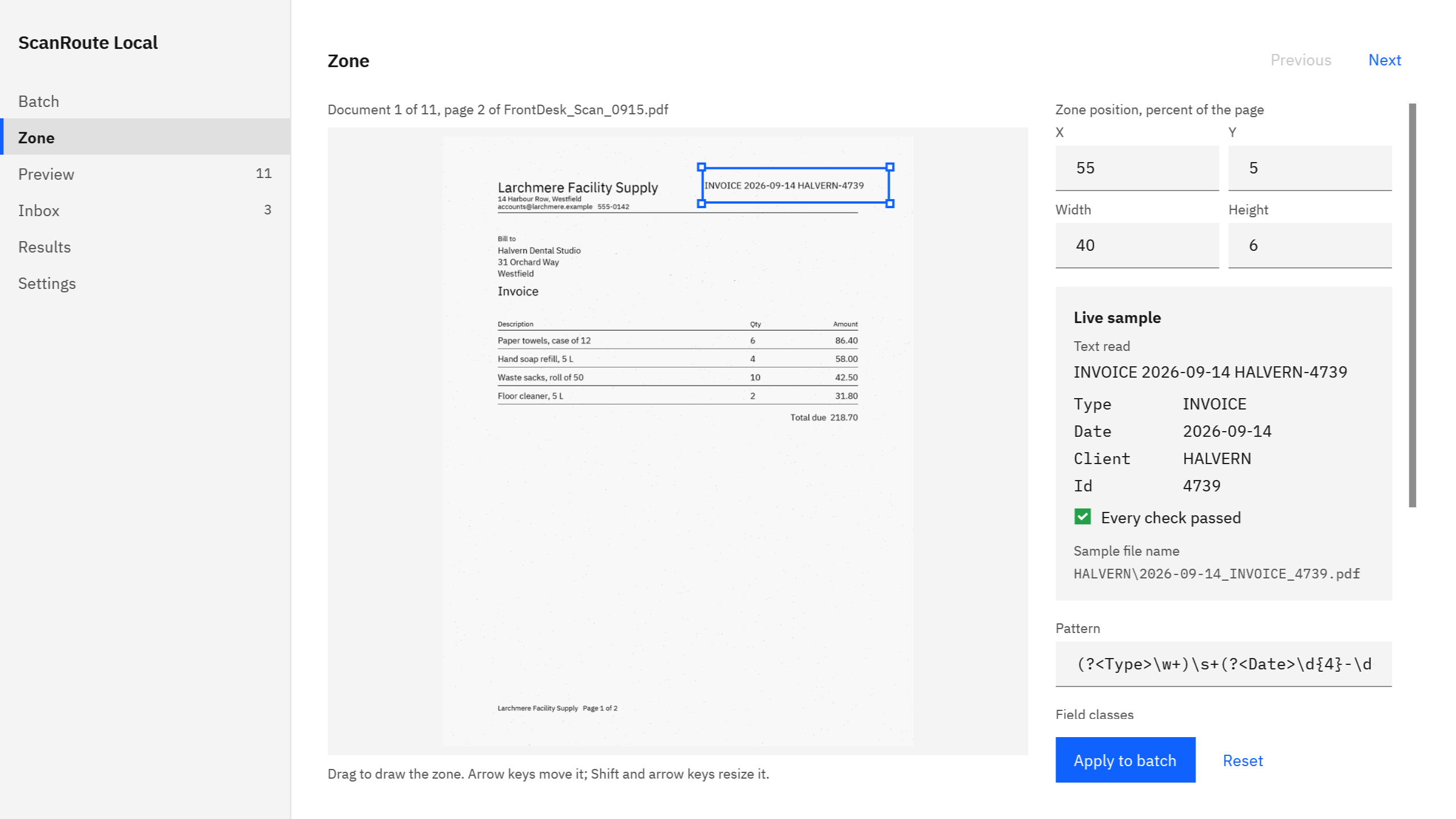Click the bottom-left zone resize handle

pyautogui.click(x=701, y=203)
